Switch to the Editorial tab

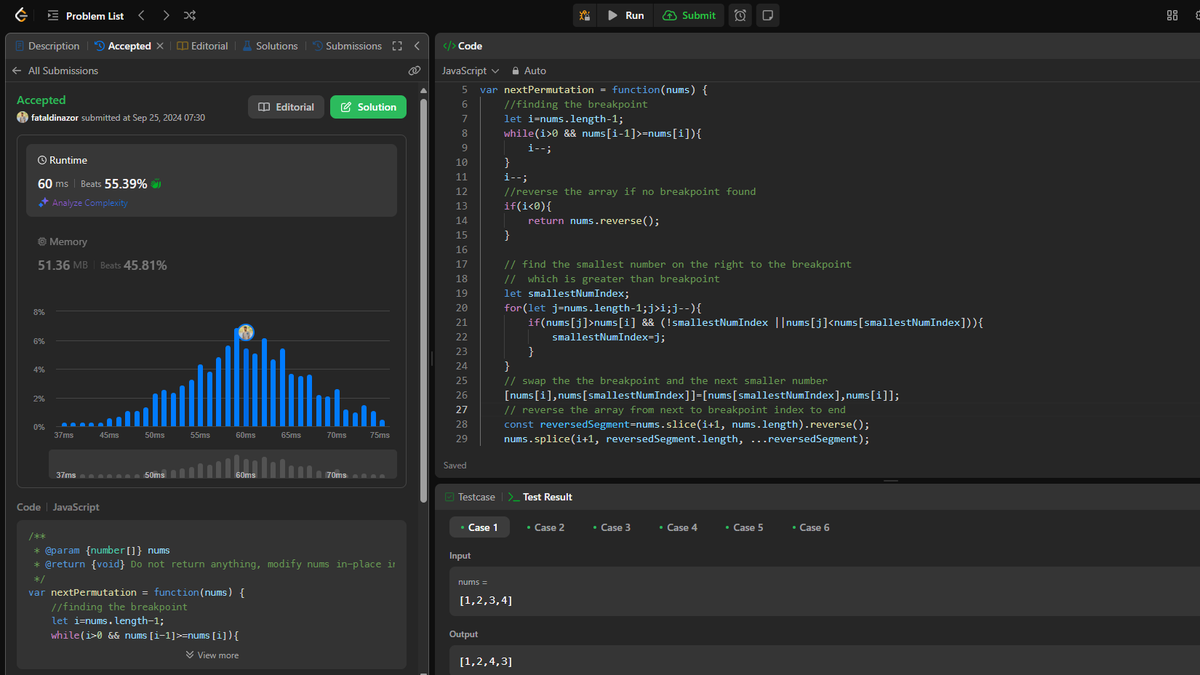tap(202, 46)
